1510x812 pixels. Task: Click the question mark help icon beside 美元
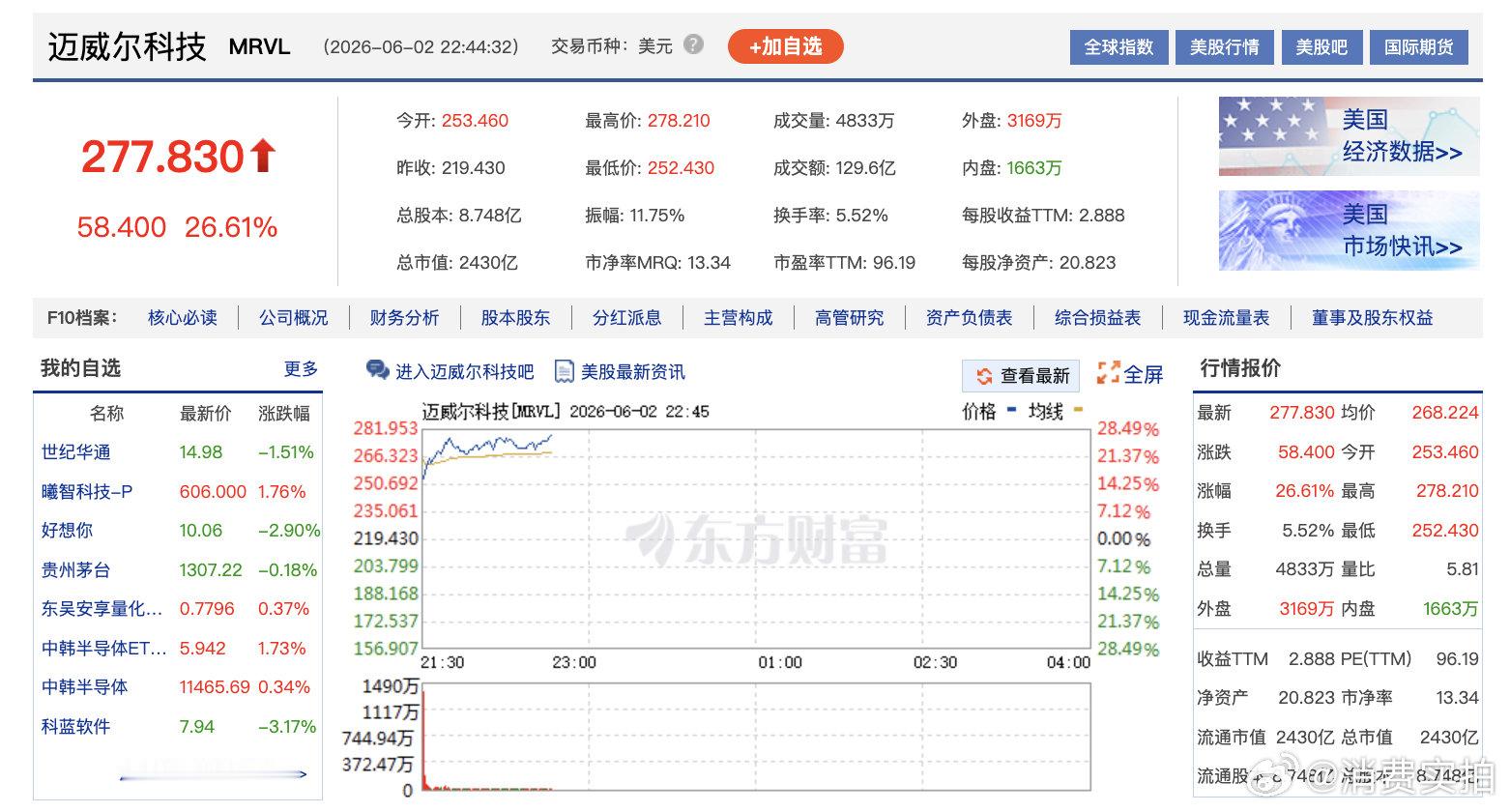693,44
